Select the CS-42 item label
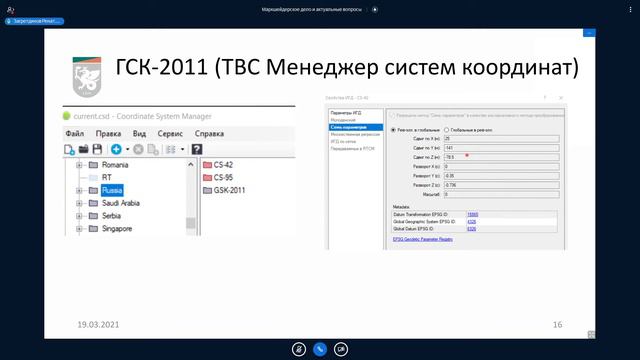Image resolution: width=640 pixels, height=360 pixels. click(223, 165)
